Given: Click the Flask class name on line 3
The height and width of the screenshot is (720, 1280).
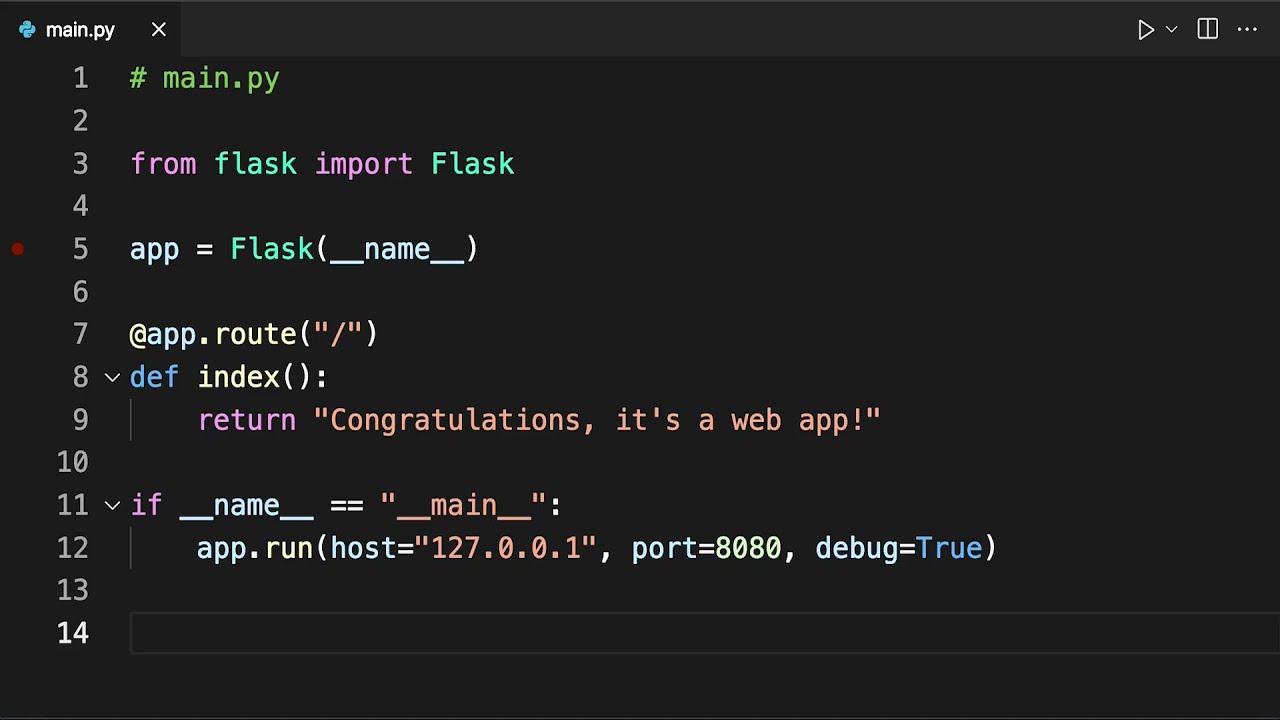Looking at the screenshot, I should [472, 164].
